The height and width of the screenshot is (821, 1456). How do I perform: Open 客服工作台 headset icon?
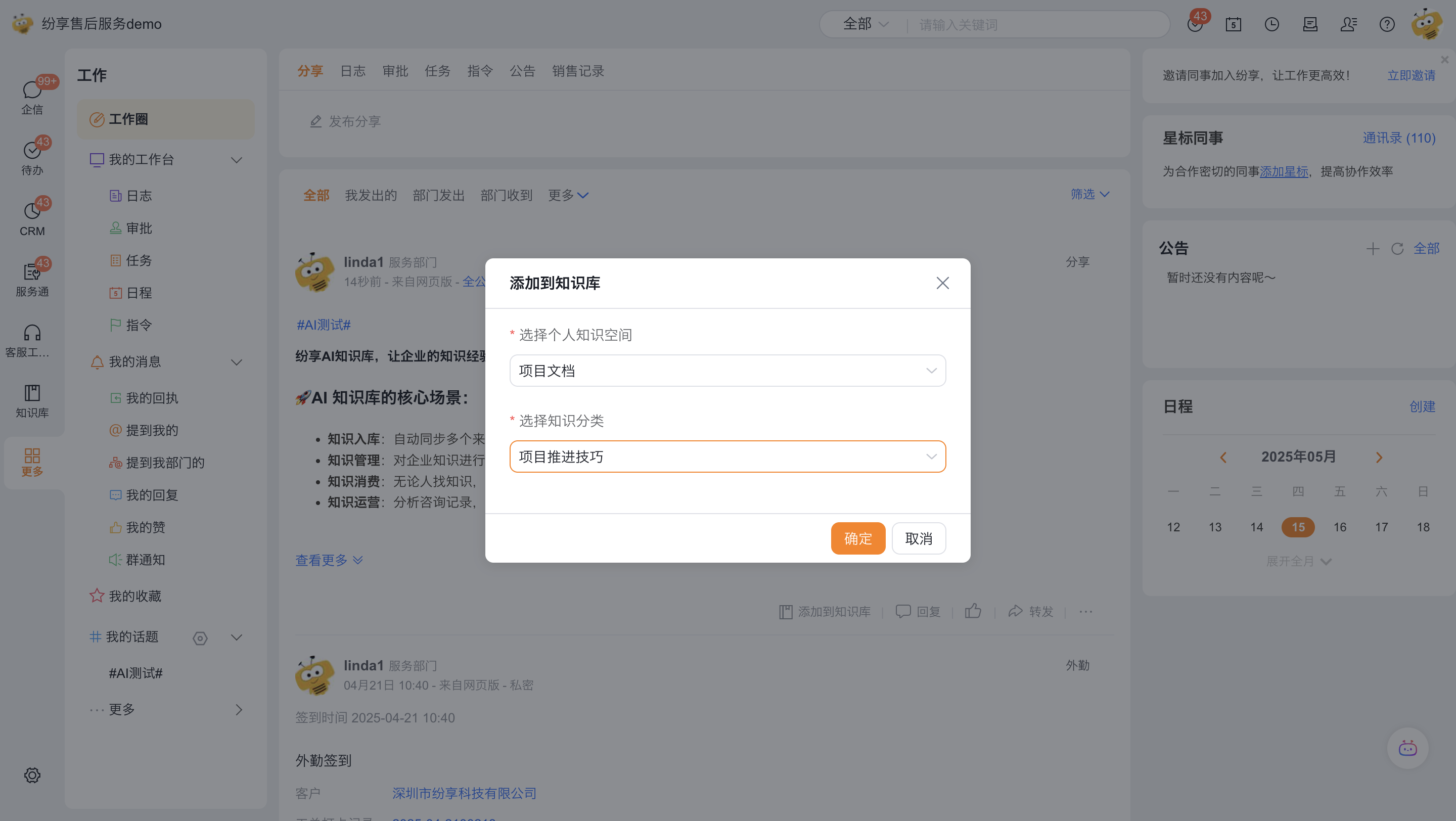(32, 341)
